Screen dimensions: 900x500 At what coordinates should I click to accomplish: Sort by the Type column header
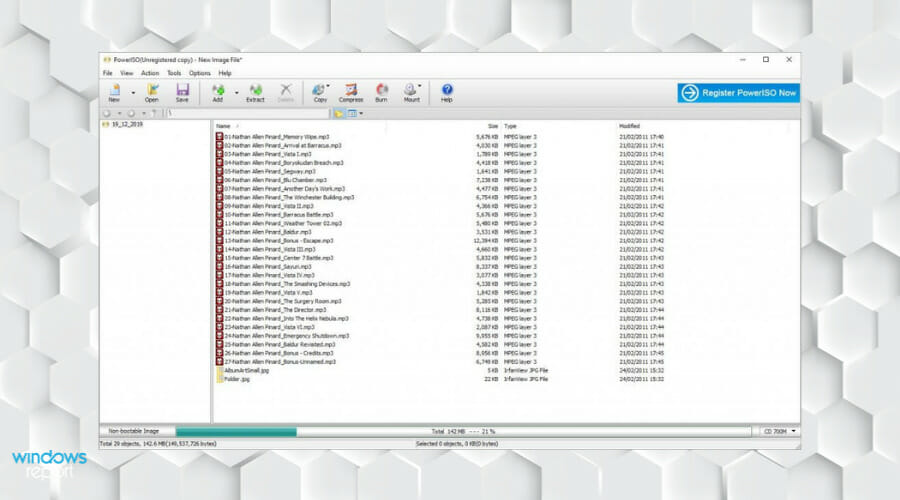click(510, 126)
